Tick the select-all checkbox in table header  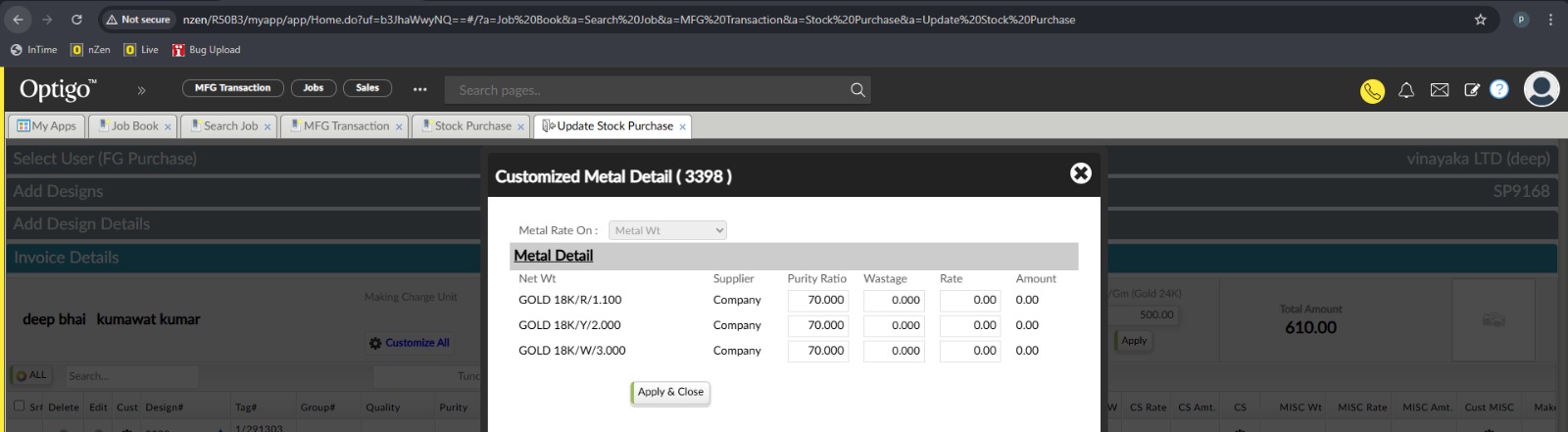[x=19, y=406]
